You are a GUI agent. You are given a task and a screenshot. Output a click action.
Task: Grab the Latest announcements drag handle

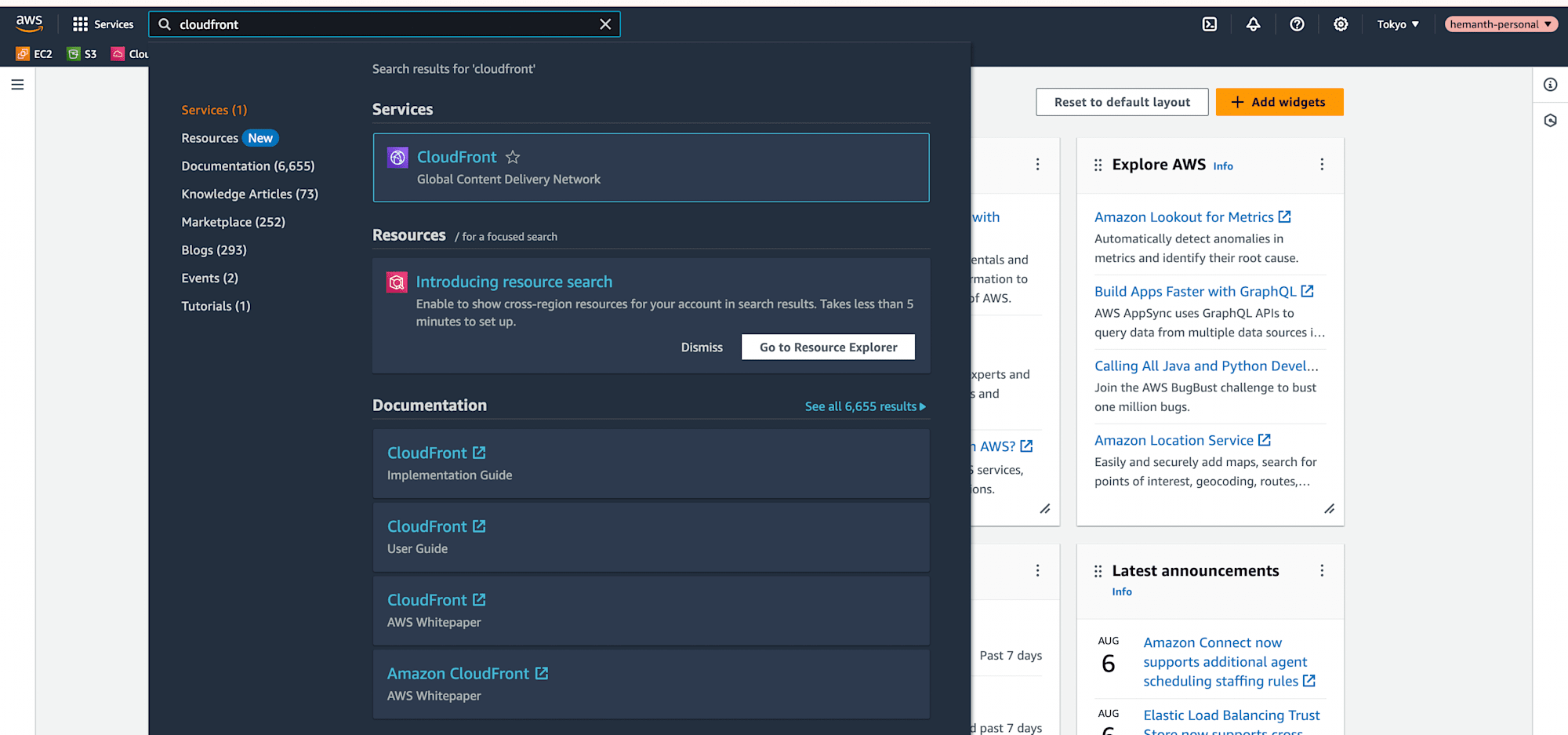1098,571
